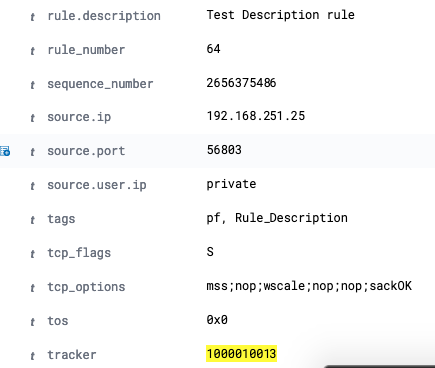The width and height of the screenshot is (435, 368).
Task: Click the type icon for tcp_options
Action: coord(32,288)
